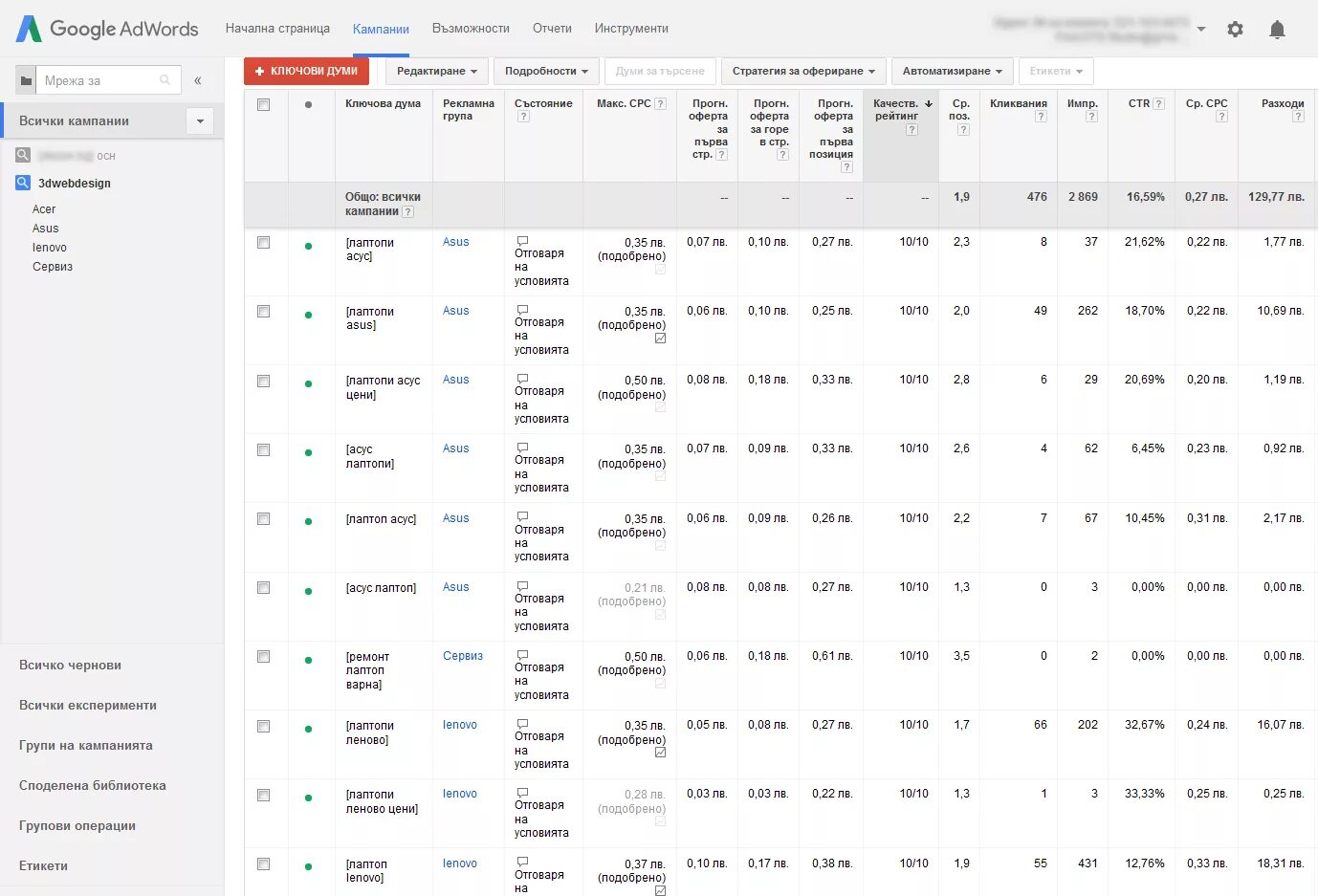
Task: Click the Google AdWords logo
Action: pos(107,29)
